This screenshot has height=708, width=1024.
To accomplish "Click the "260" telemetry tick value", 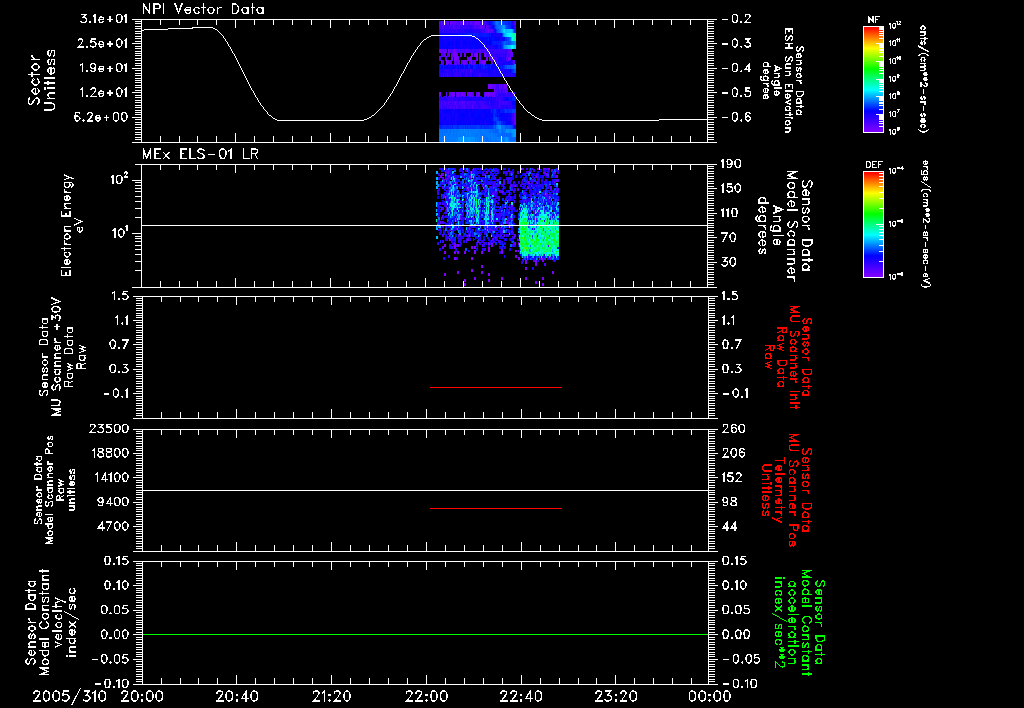I will coord(733,428).
